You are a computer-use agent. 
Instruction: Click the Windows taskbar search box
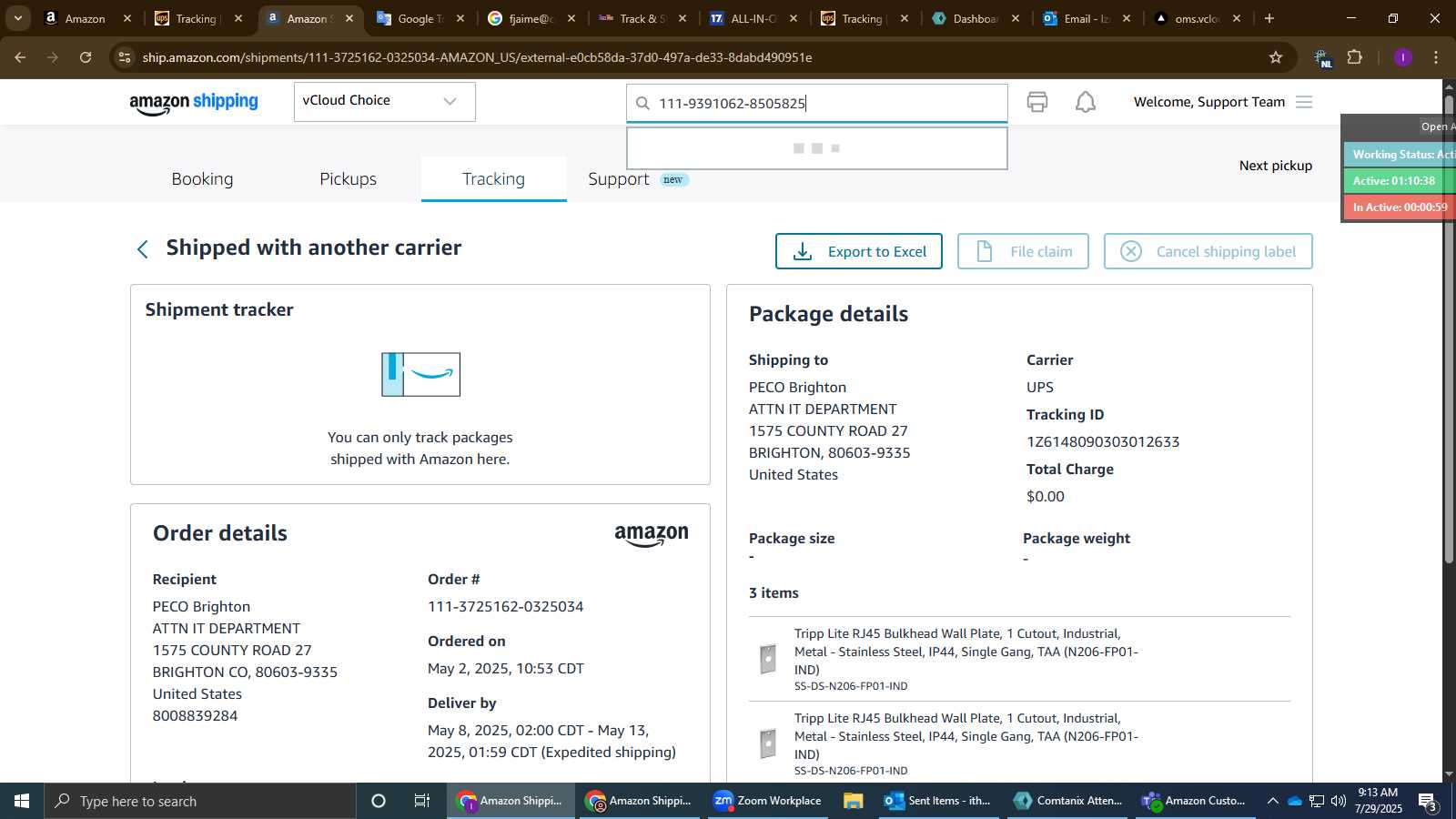click(x=200, y=801)
